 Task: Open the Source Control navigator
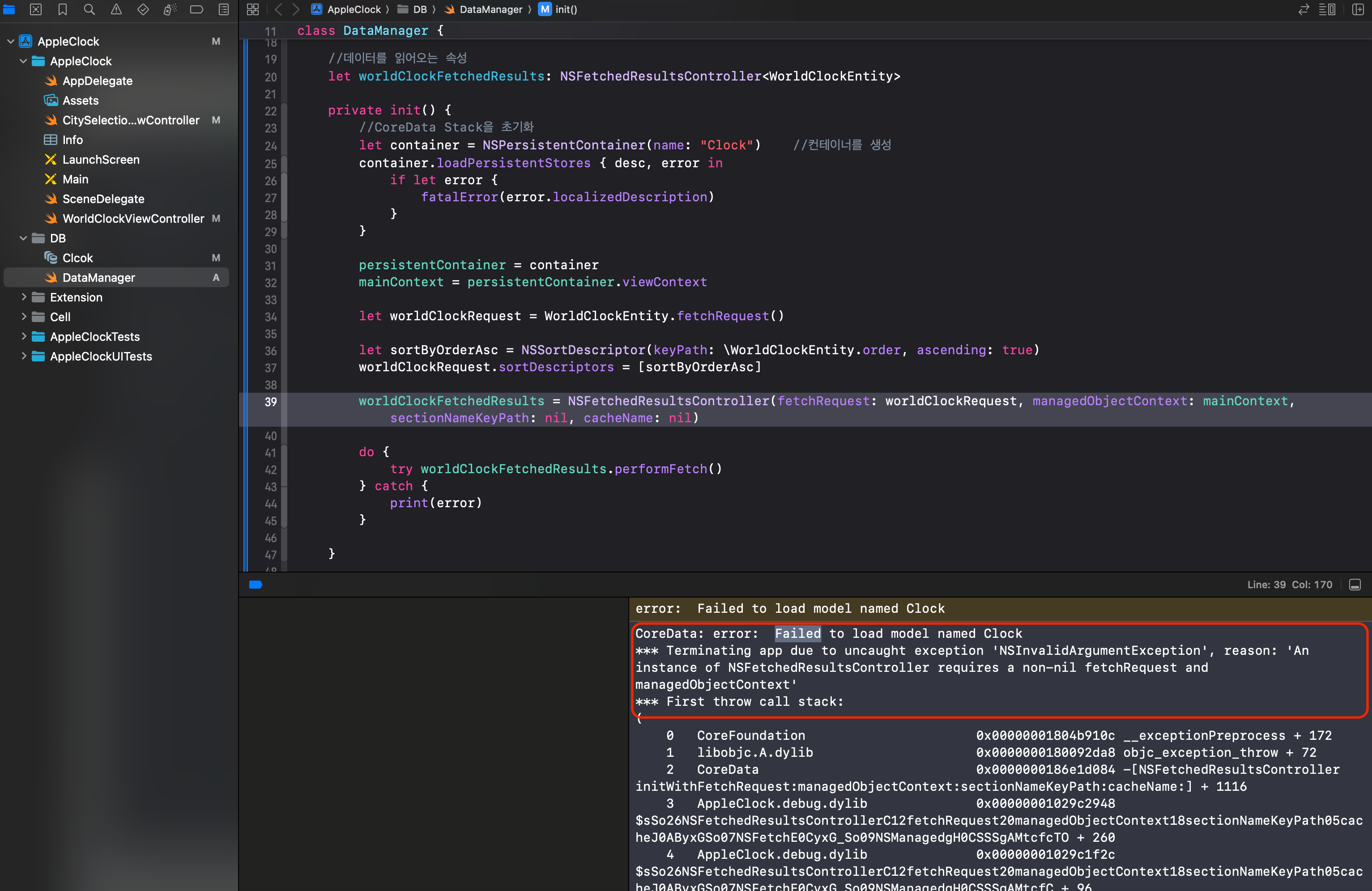pyautogui.click(x=36, y=9)
